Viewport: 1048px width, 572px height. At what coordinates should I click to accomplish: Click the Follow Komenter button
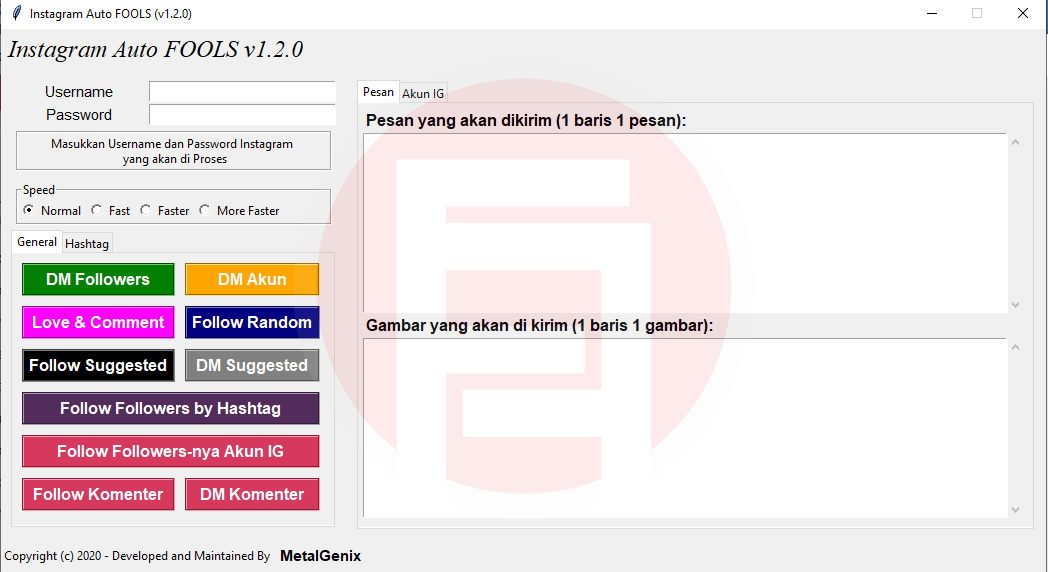click(98, 494)
